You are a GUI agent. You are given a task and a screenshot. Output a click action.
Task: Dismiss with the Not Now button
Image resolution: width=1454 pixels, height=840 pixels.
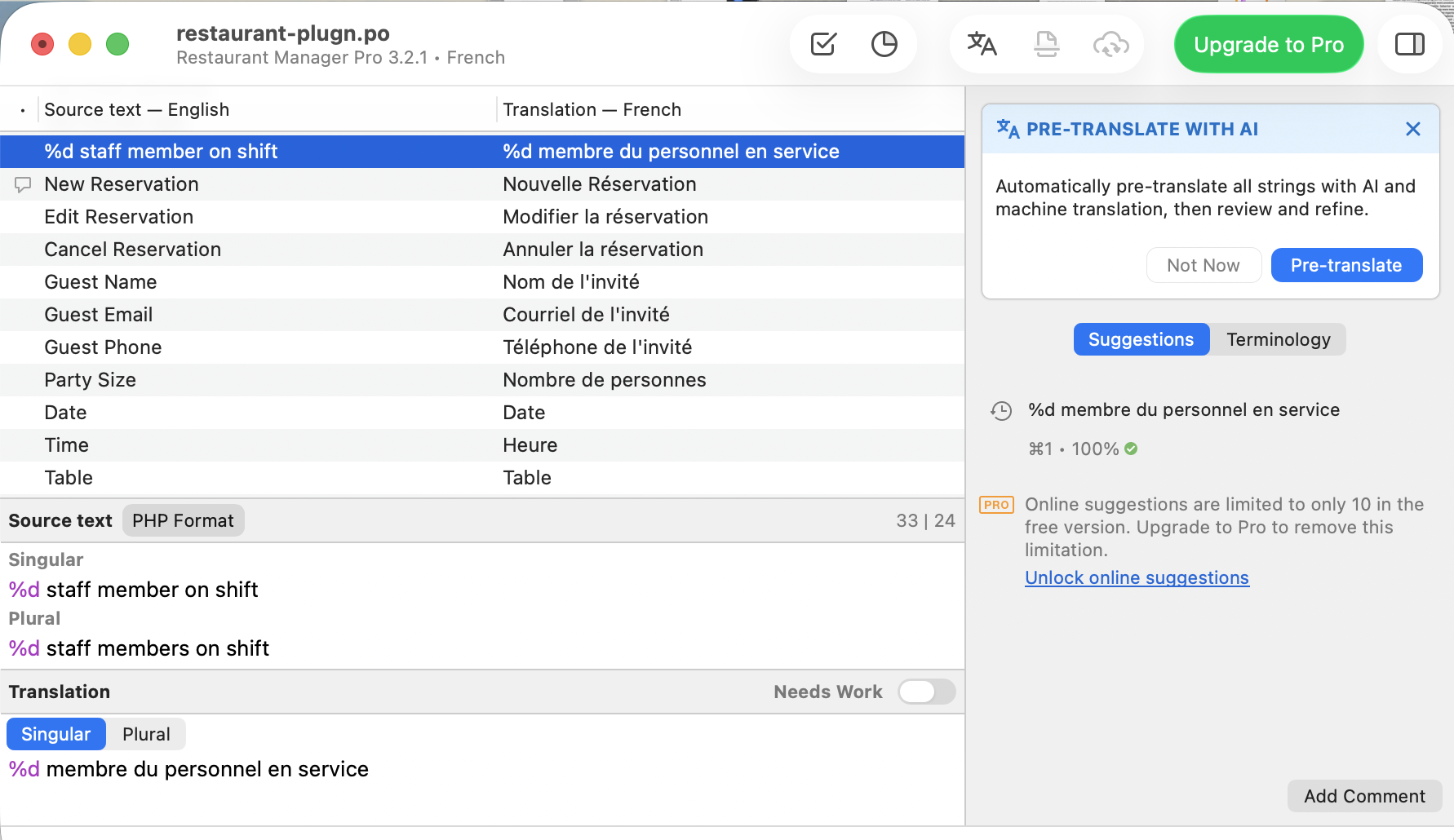tap(1204, 265)
